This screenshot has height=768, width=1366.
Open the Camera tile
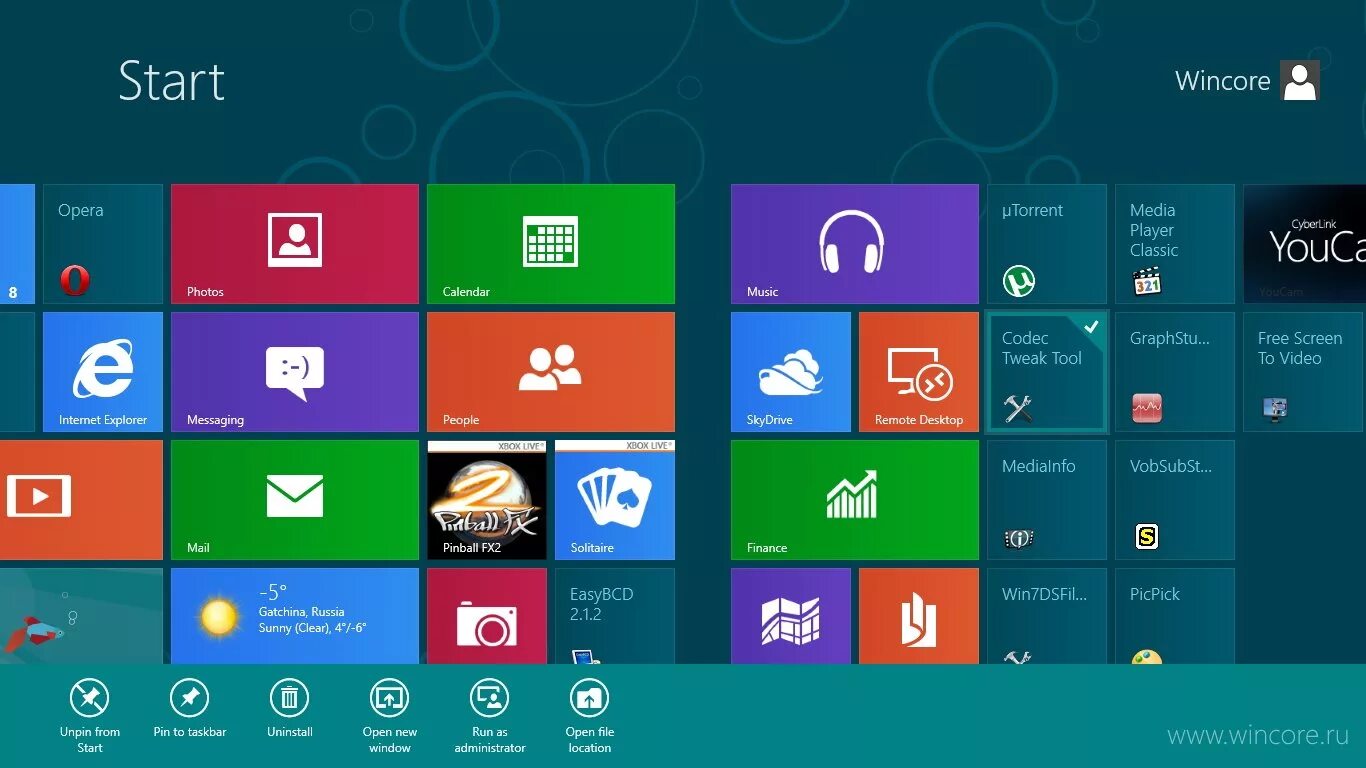click(x=487, y=616)
